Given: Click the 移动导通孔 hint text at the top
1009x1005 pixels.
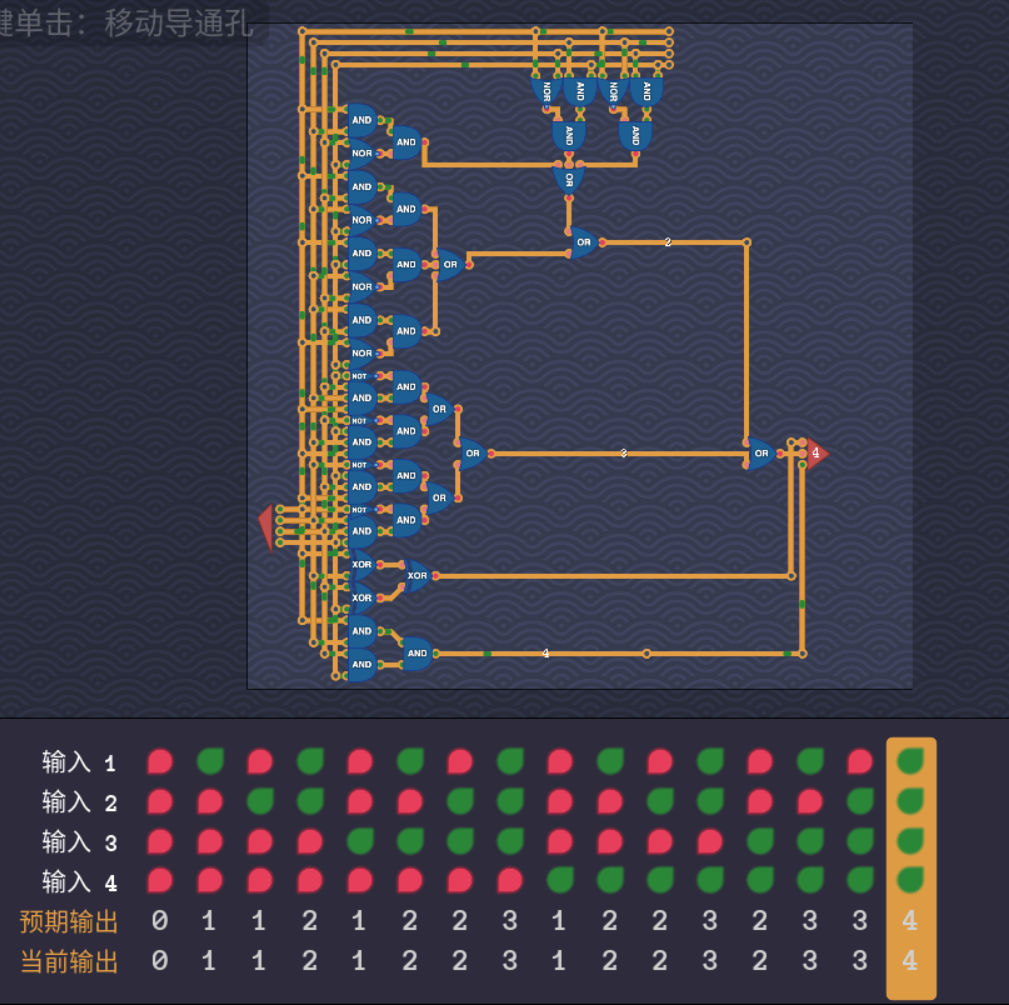Looking at the screenshot, I should (180, 23).
